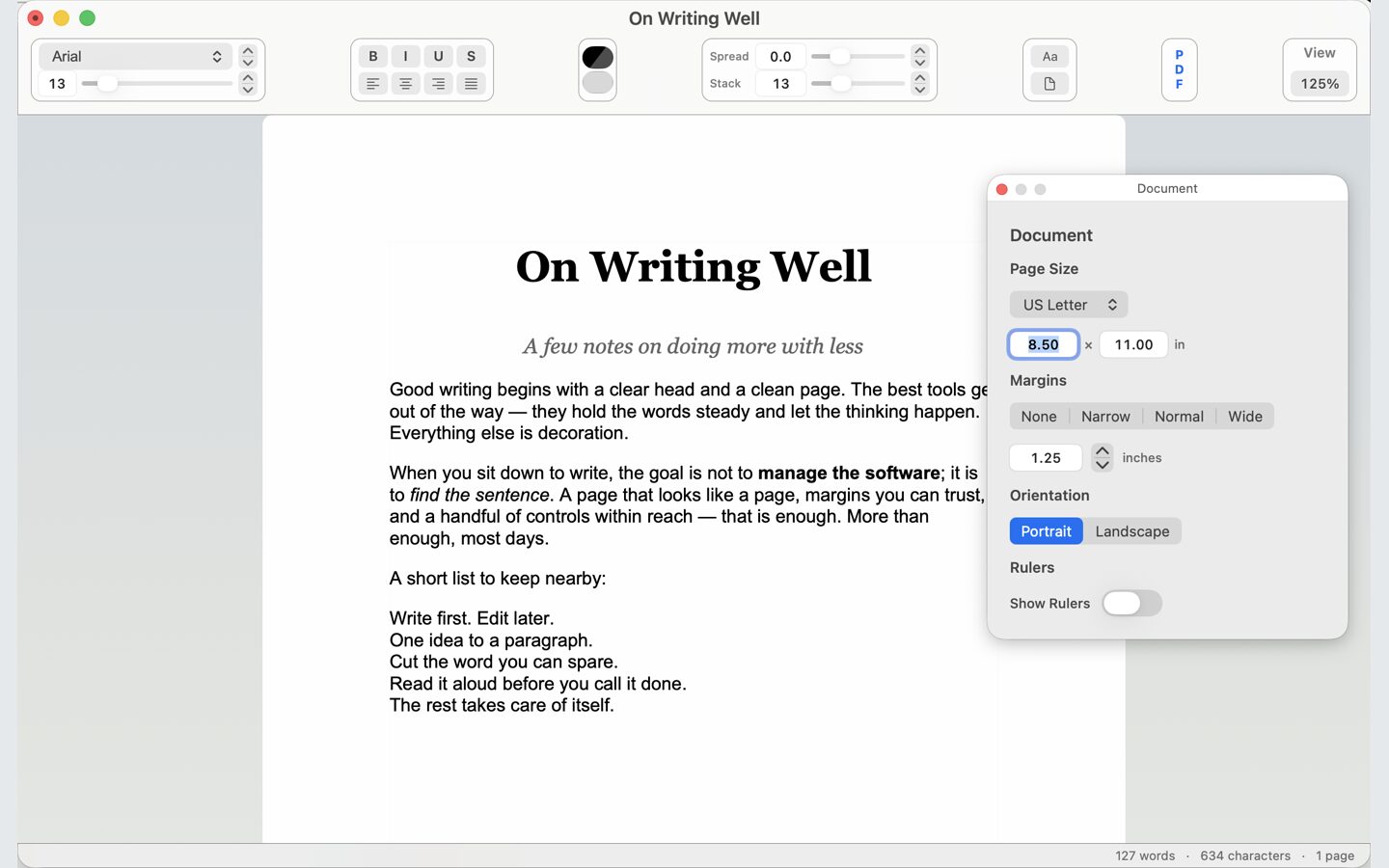Set margins to Narrow
The width and height of the screenshot is (1389, 868).
1105,417
